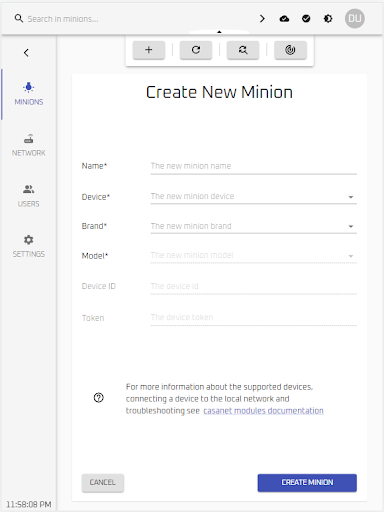This screenshot has width=384, height=512.
Task: Click the Token input field
Action: (x=254, y=317)
